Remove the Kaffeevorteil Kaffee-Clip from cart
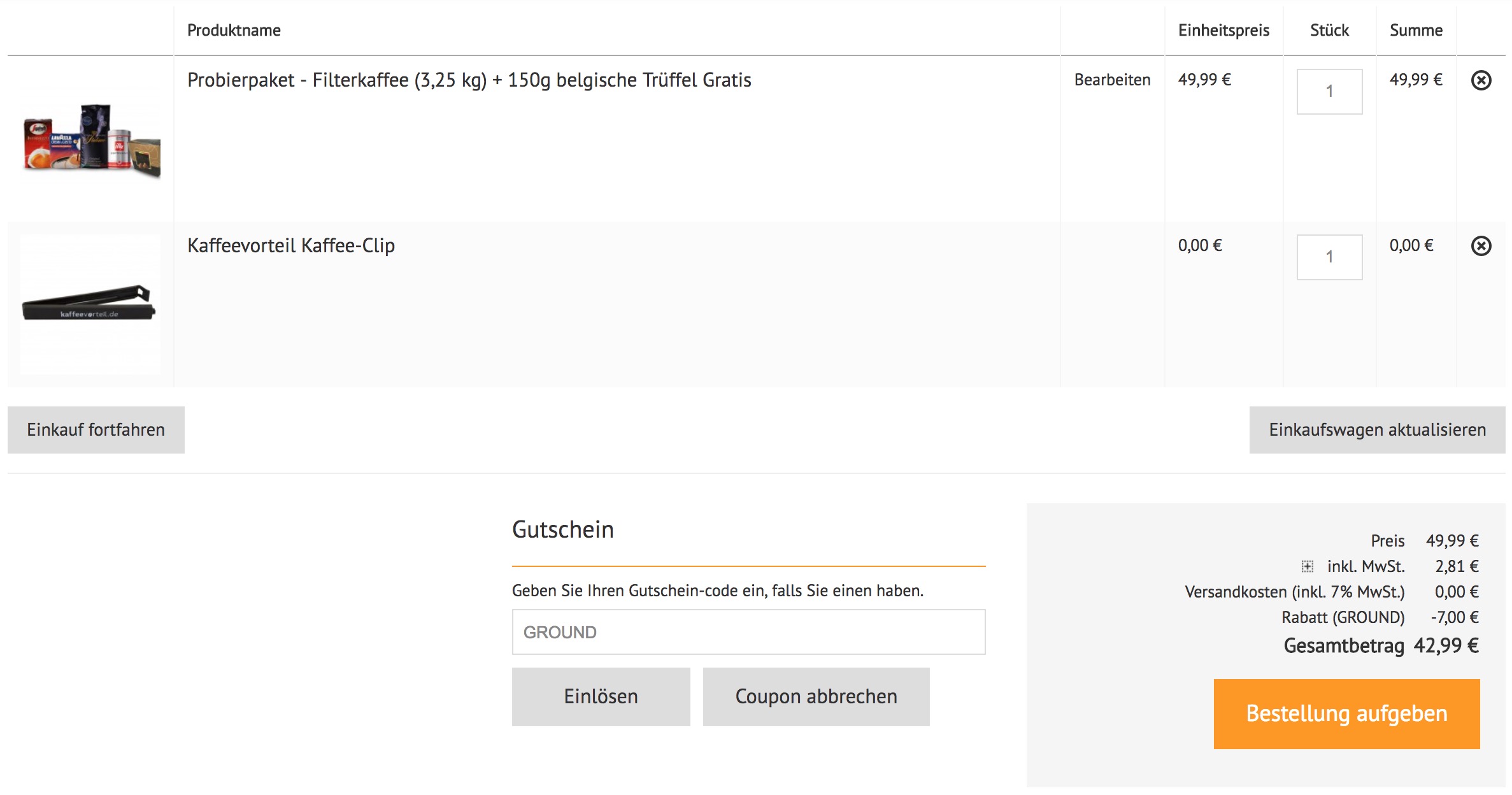 coord(1481,246)
